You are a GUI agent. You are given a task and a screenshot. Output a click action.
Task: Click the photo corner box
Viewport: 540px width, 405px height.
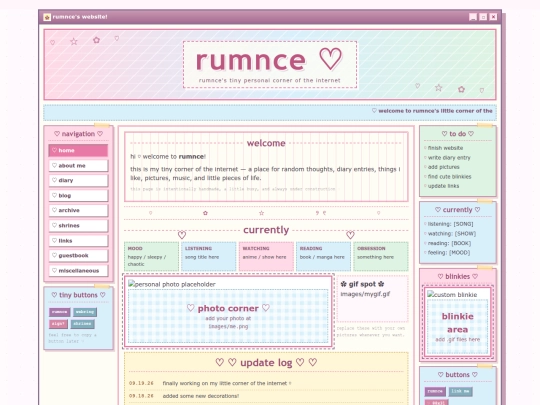228,316
